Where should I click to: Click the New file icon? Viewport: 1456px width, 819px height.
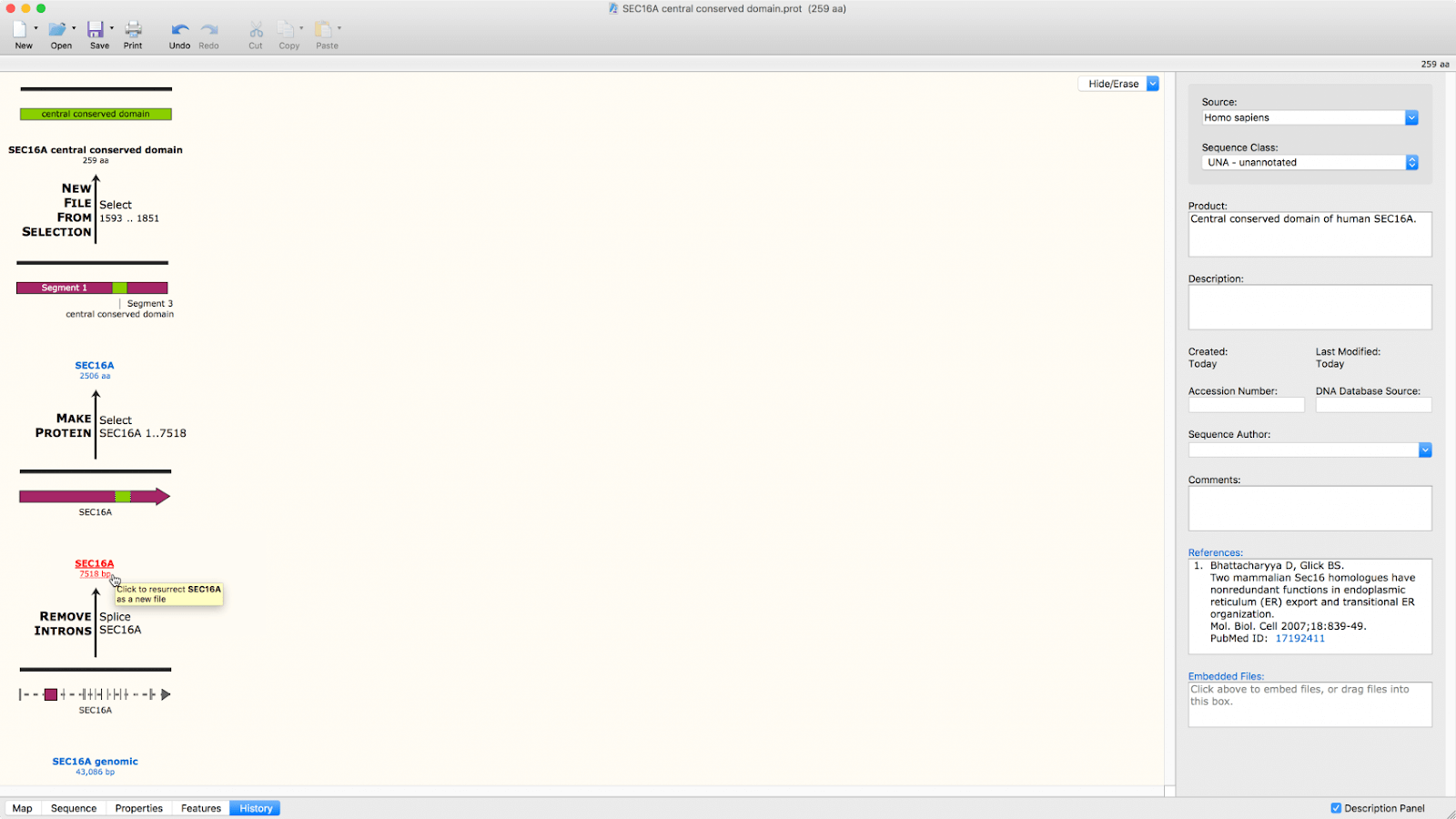pyautogui.click(x=20, y=30)
